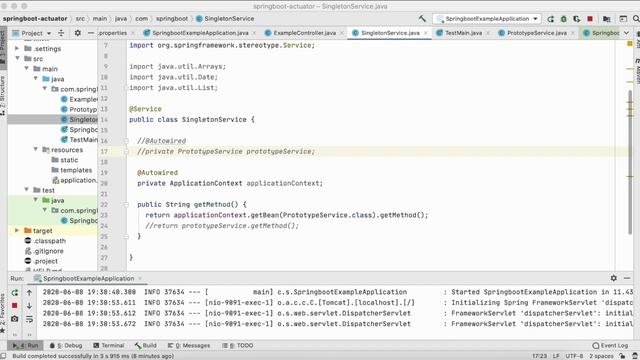Open the Event Log

(610, 345)
